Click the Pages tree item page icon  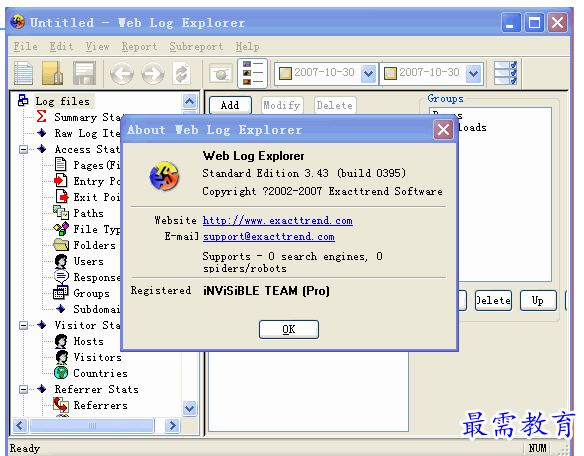pyautogui.click(x=60, y=164)
